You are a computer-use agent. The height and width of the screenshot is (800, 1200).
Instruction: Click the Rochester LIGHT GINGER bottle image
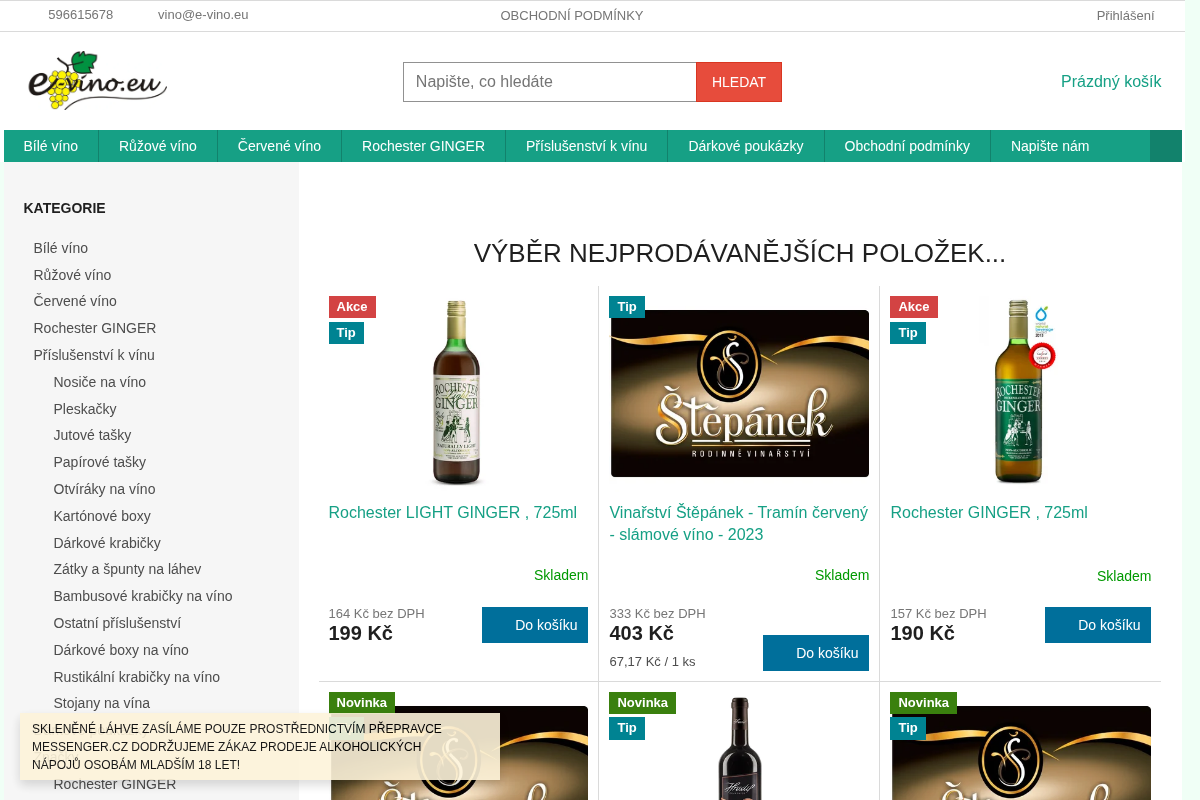tap(457, 393)
